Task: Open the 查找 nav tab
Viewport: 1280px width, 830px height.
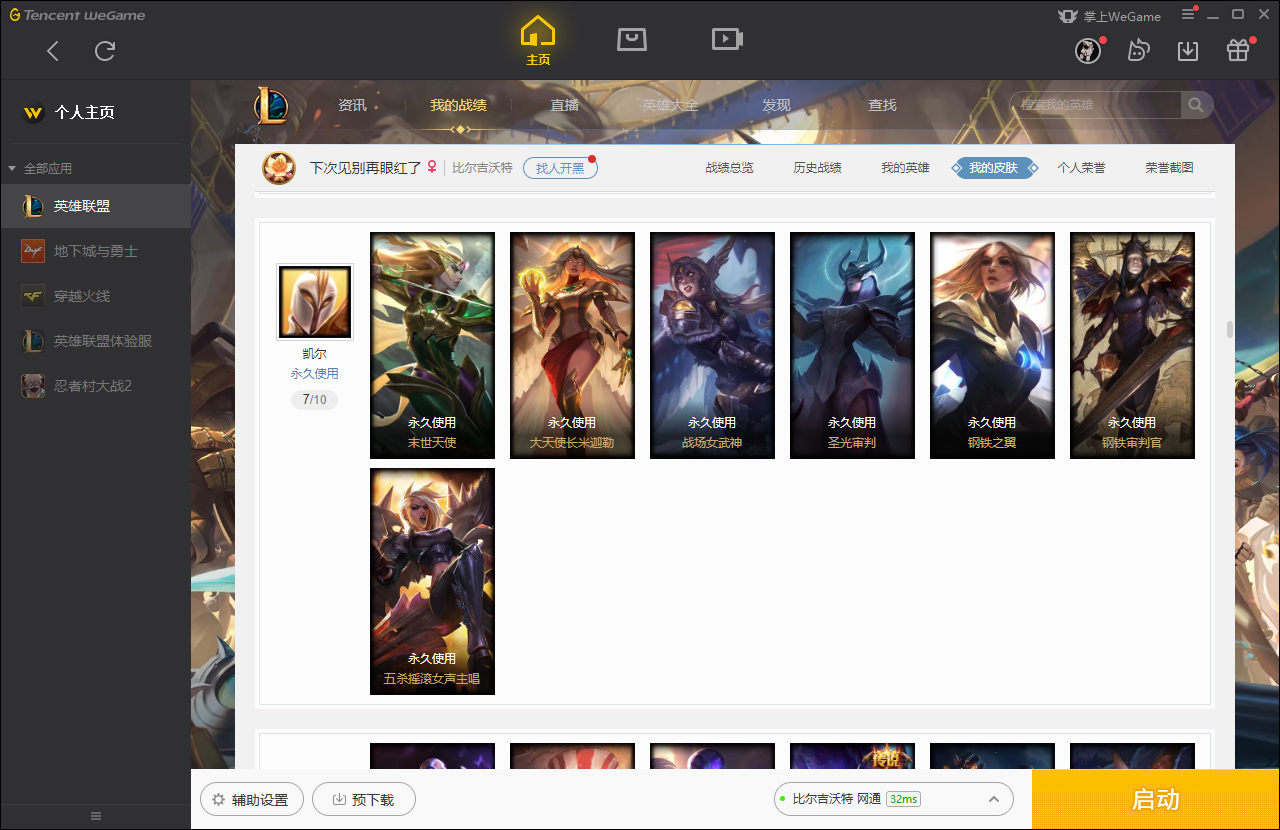Action: point(882,105)
